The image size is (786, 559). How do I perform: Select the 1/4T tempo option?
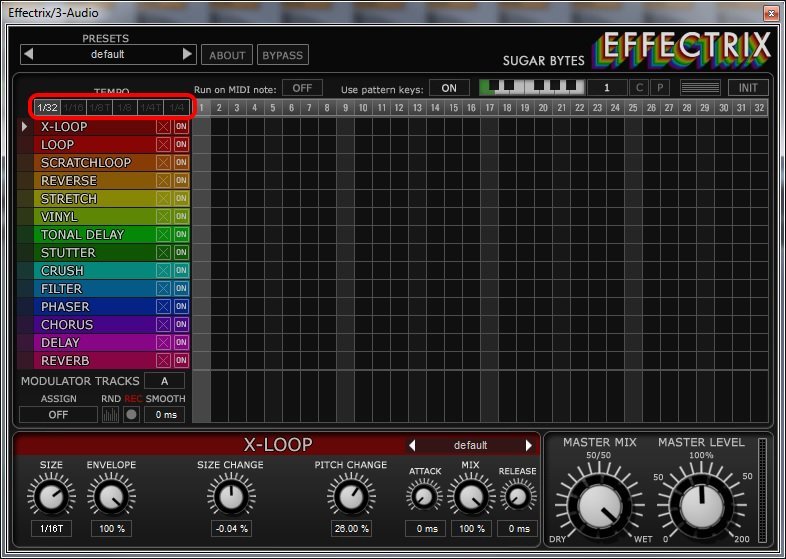click(151, 107)
